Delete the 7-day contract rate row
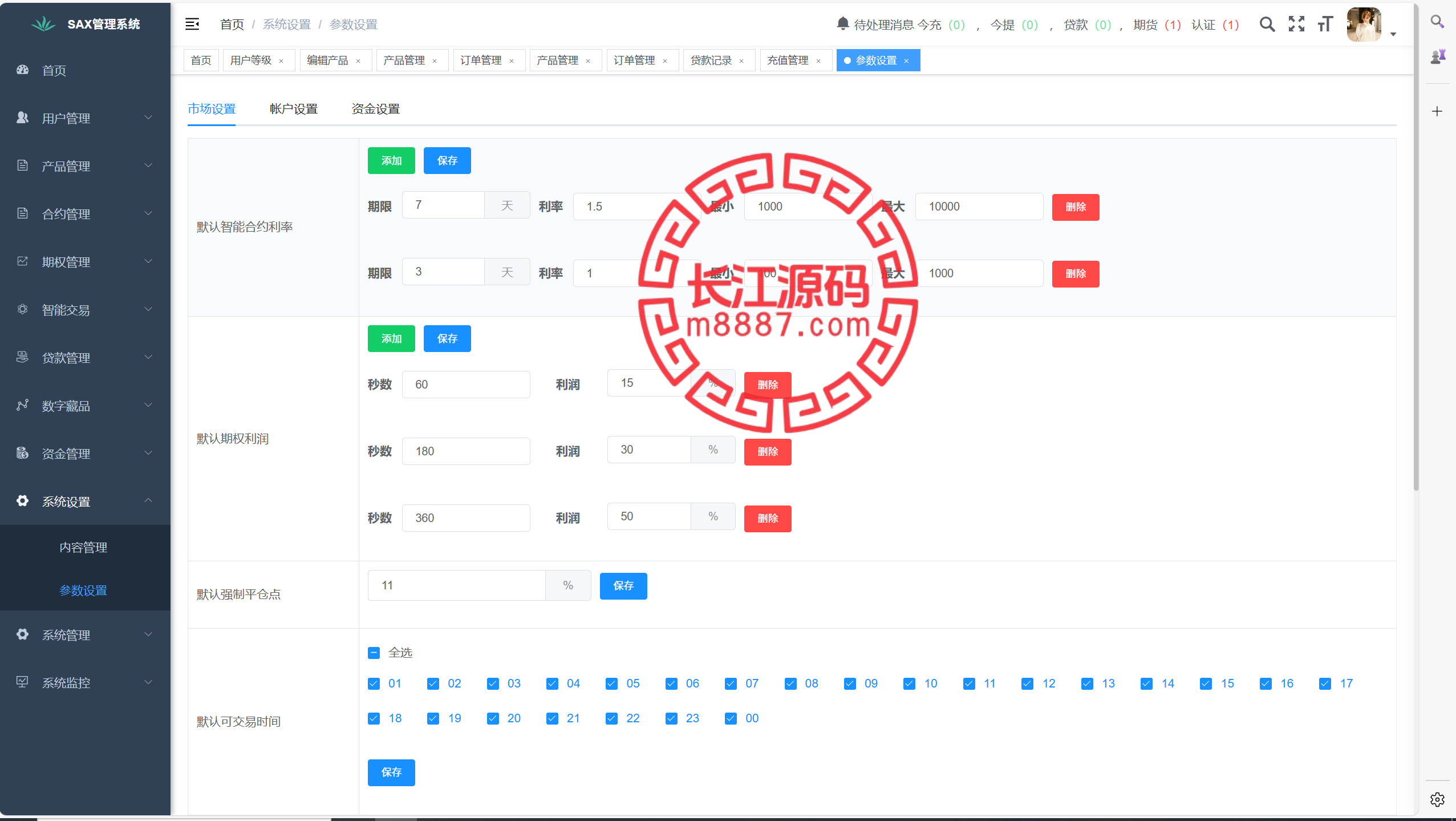 pos(1076,207)
